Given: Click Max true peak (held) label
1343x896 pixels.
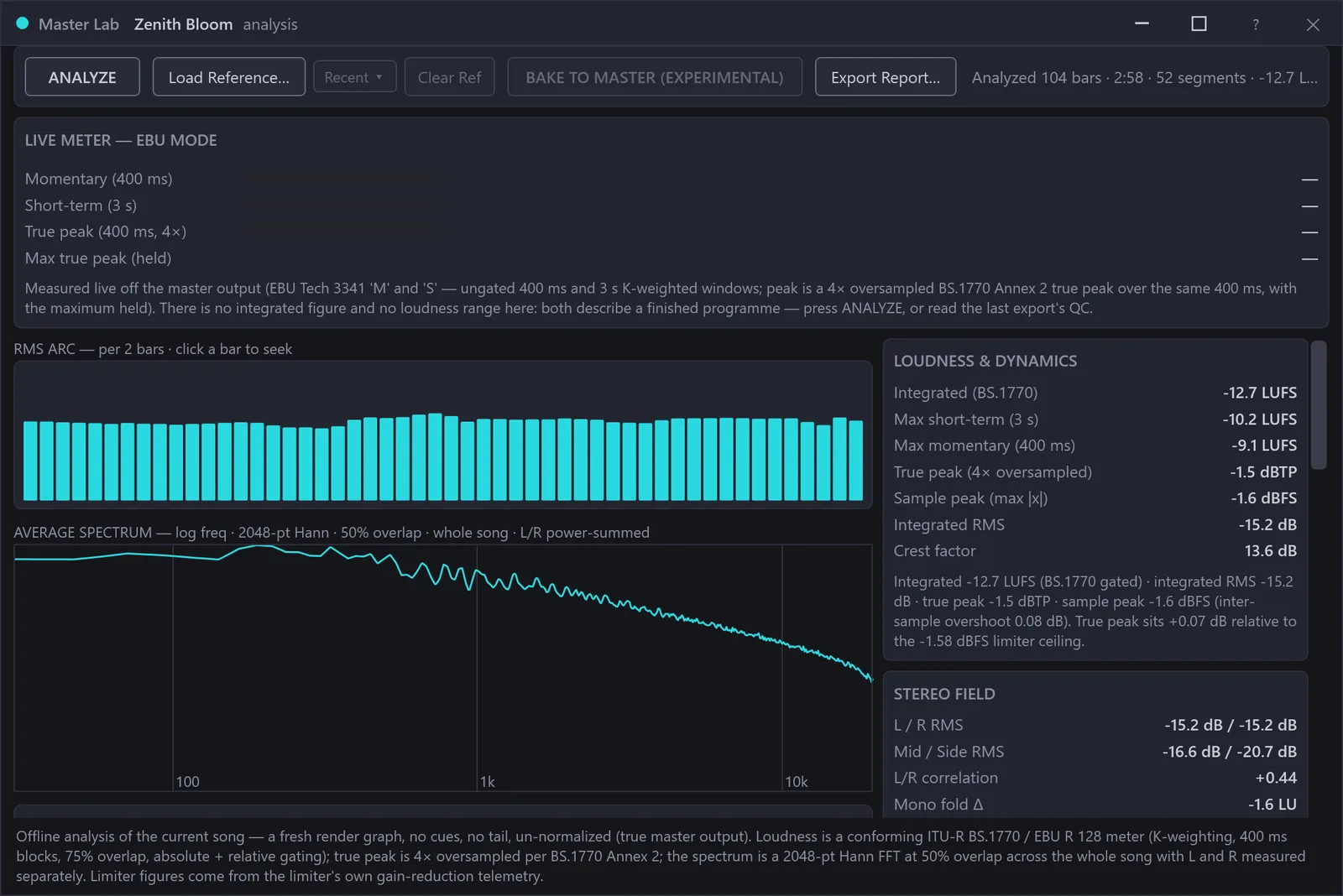Looking at the screenshot, I should [x=98, y=258].
